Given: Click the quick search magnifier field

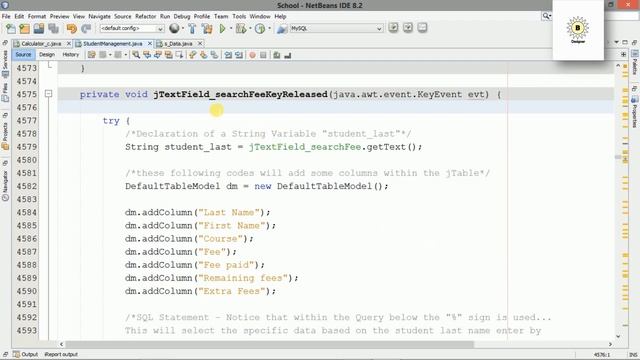Looking at the screenshot, I should pos(547,16).
